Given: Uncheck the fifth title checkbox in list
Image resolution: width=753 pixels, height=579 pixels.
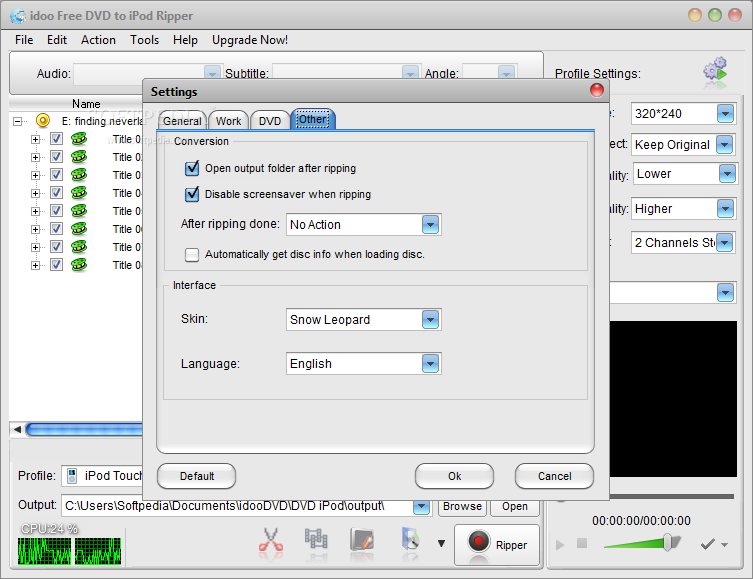Looking at the screenshot, I should click(x=56, y=211).
